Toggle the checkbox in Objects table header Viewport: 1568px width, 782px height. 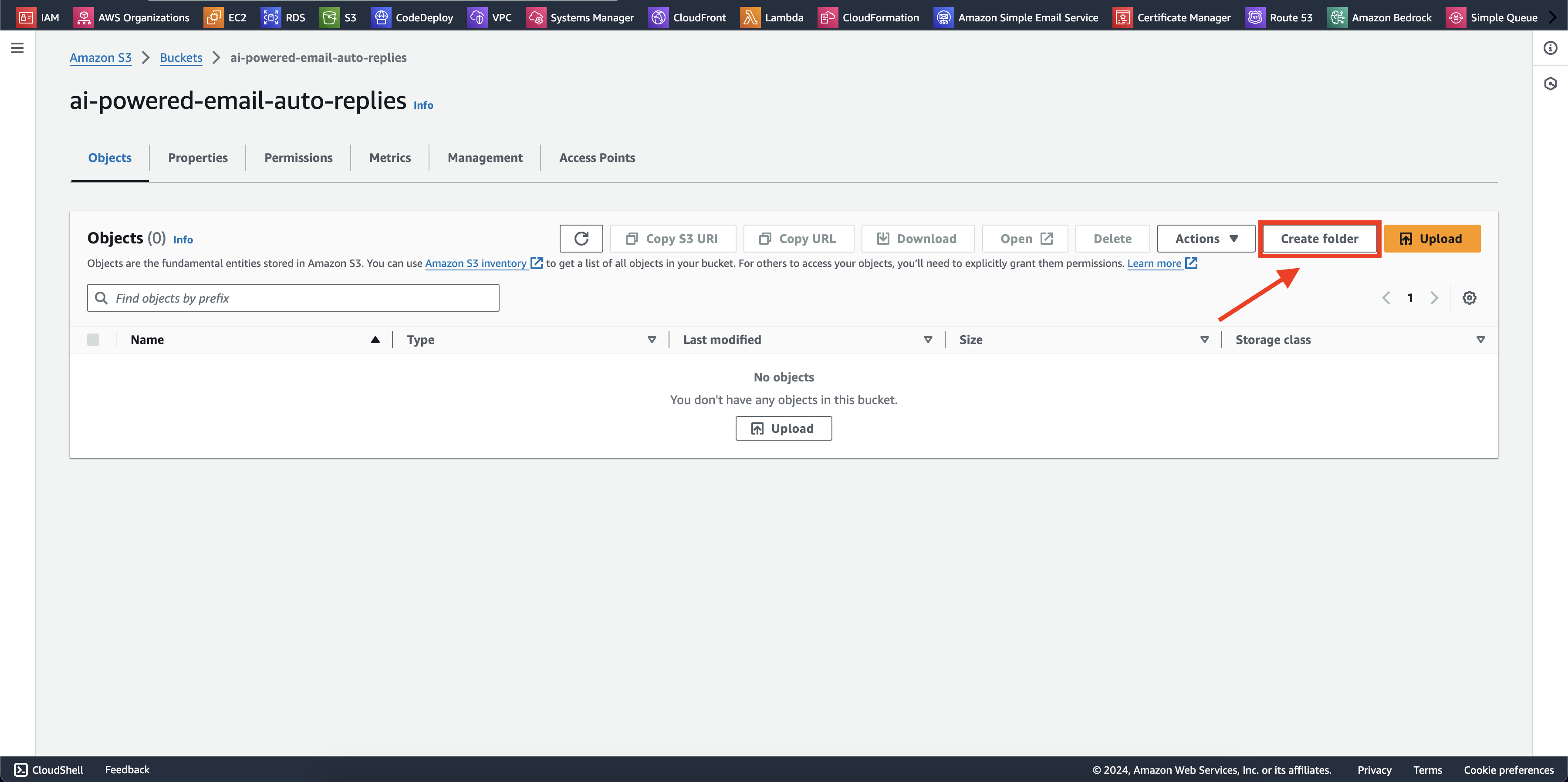click(93, 339)
